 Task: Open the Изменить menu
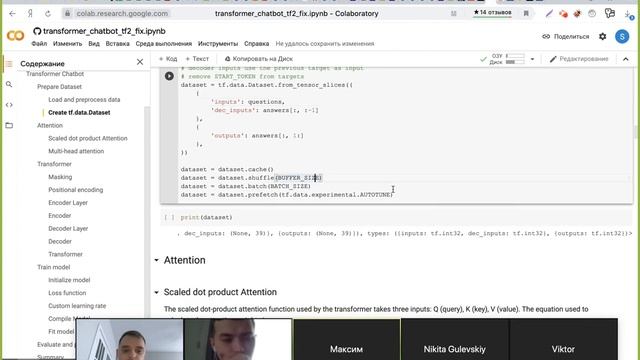click(67, 44)
